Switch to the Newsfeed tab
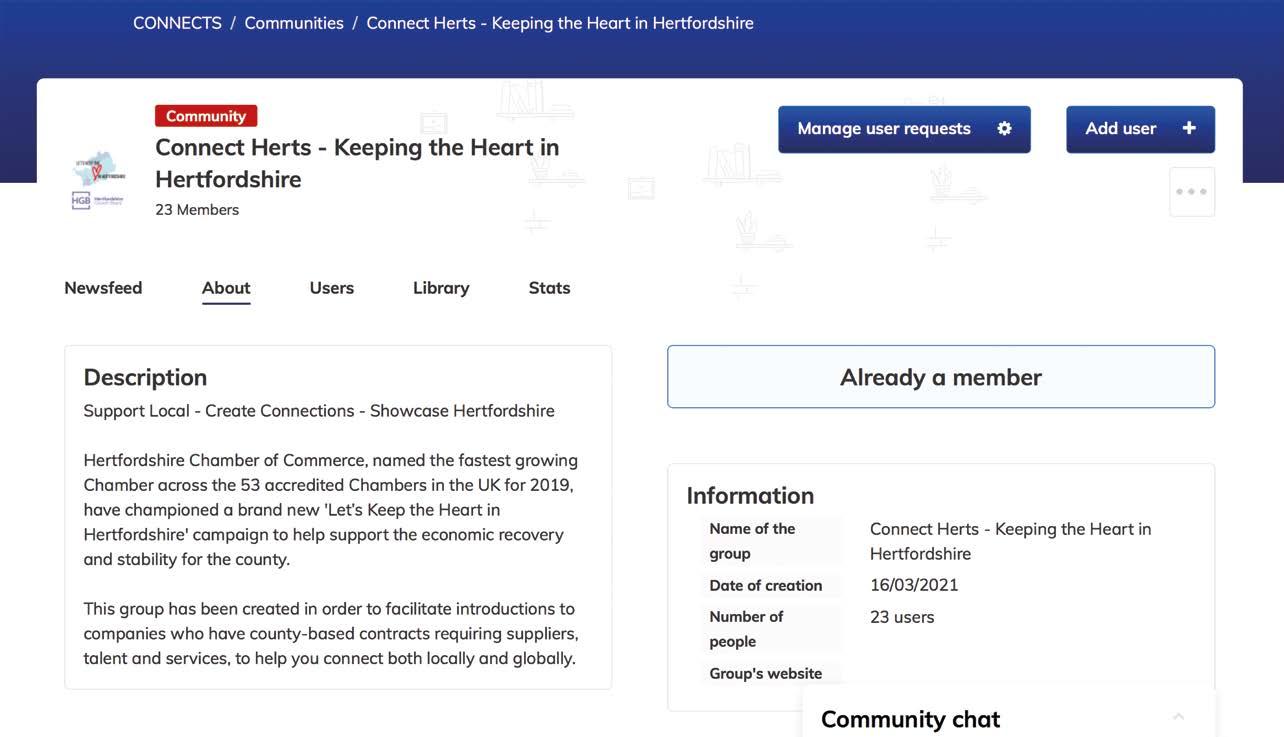Screen dimensions: 1284x737 pos(103,288)
